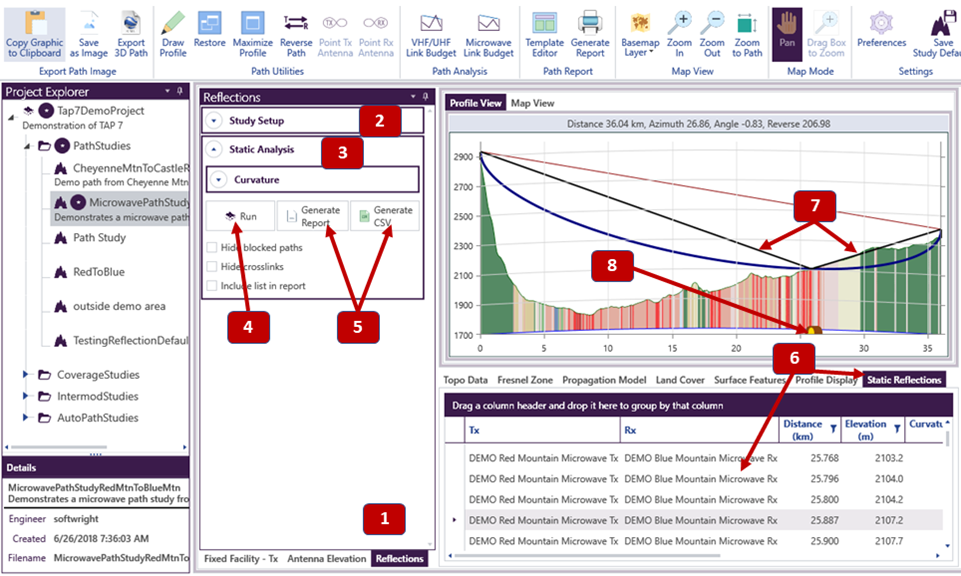Click the Draw Profile pencil icon

172,22
